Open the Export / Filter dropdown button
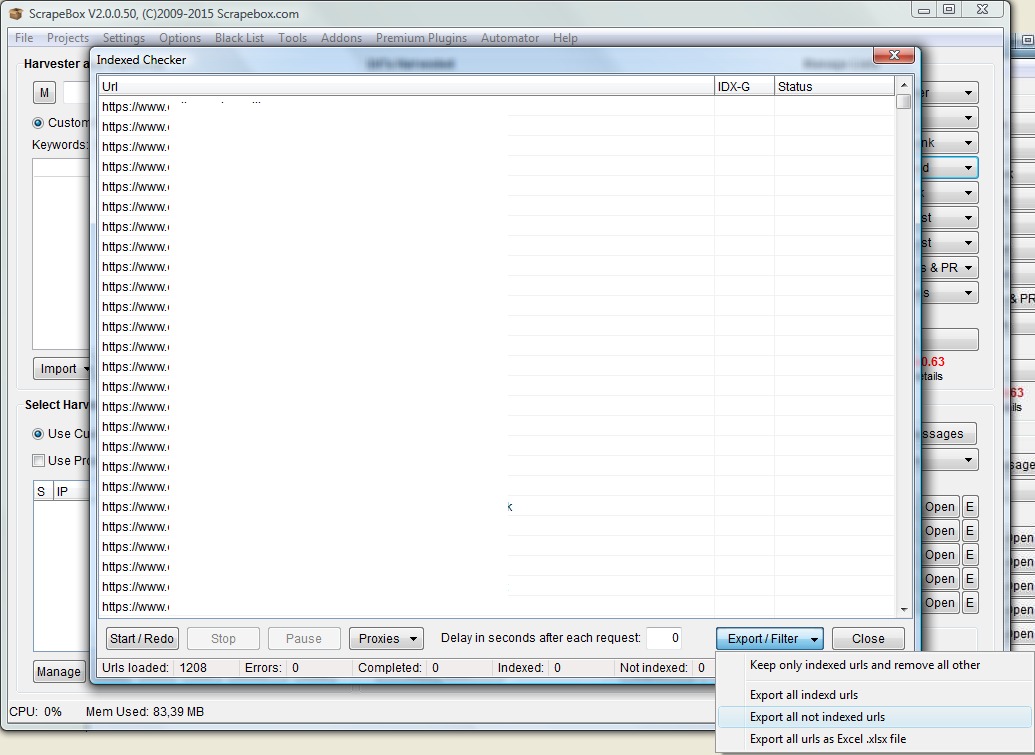This screenshot has width=1035, height=755. [x=770, y=638]
